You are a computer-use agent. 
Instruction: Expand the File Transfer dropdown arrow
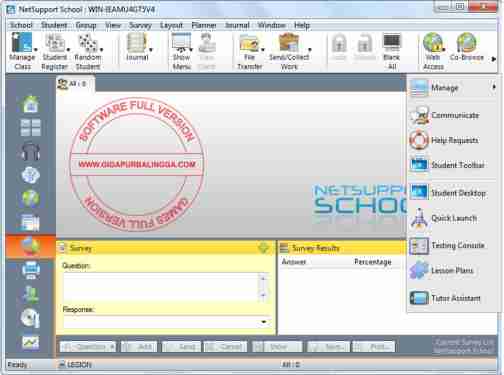click(263, 50)
